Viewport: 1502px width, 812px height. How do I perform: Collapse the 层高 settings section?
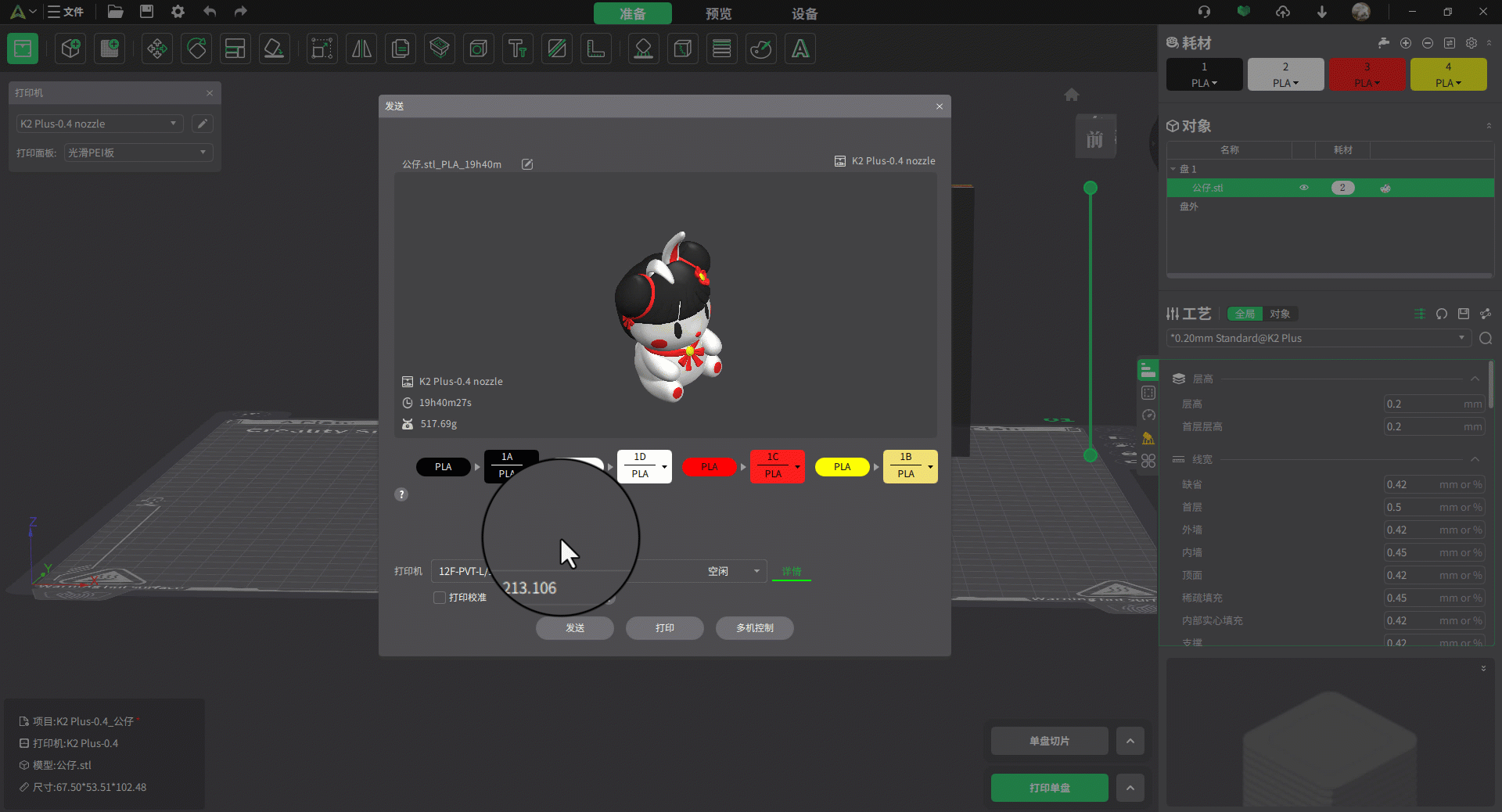pyautogui.click(x=1475, y=379)
